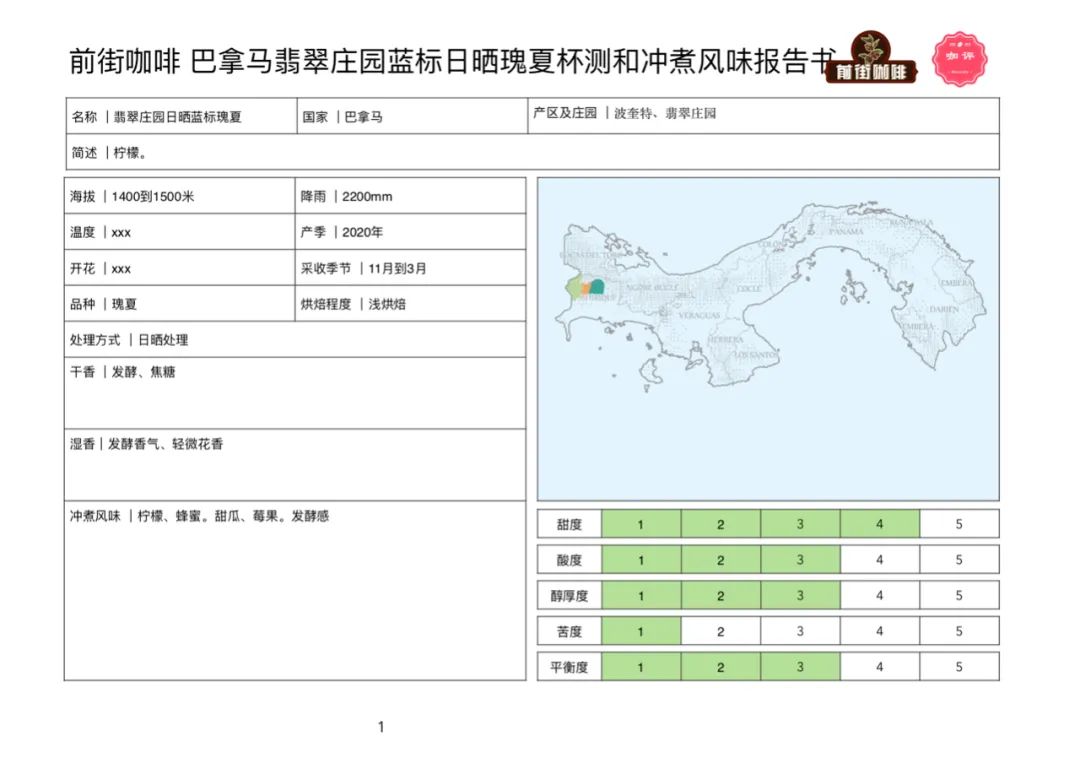The image size is (1080, 763).
Task: Click bitterness (苦度) score cell 1
Action: tap(641, 631)
